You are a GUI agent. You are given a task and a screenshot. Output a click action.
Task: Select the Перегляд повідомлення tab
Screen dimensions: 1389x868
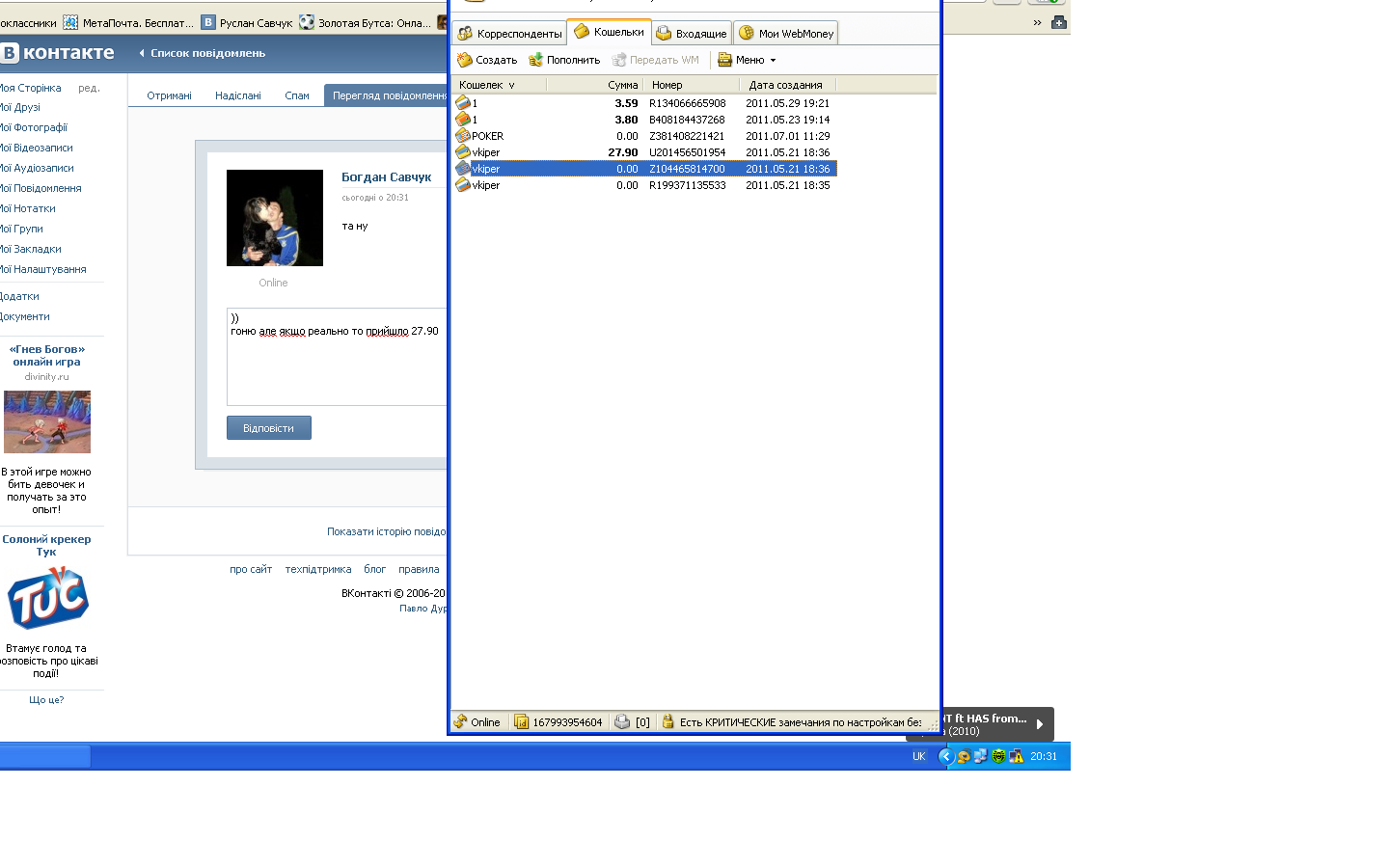click(386, 95)
